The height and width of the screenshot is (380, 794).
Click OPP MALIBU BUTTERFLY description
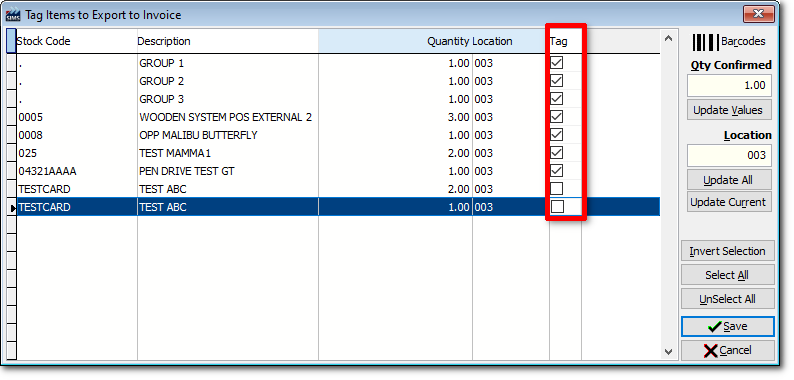(228, 135)
